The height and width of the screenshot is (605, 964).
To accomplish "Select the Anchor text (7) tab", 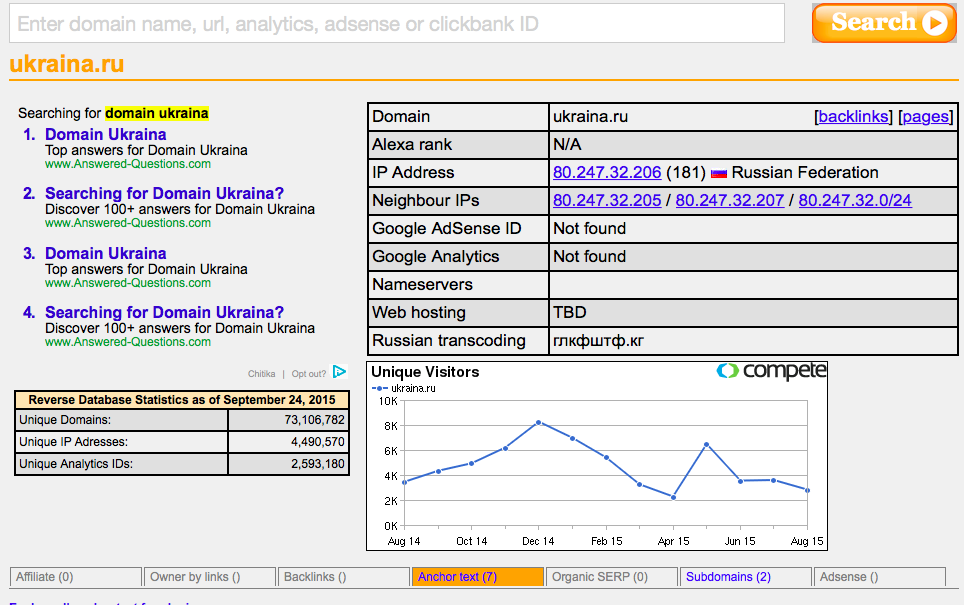I will click(x=478, y=577).
